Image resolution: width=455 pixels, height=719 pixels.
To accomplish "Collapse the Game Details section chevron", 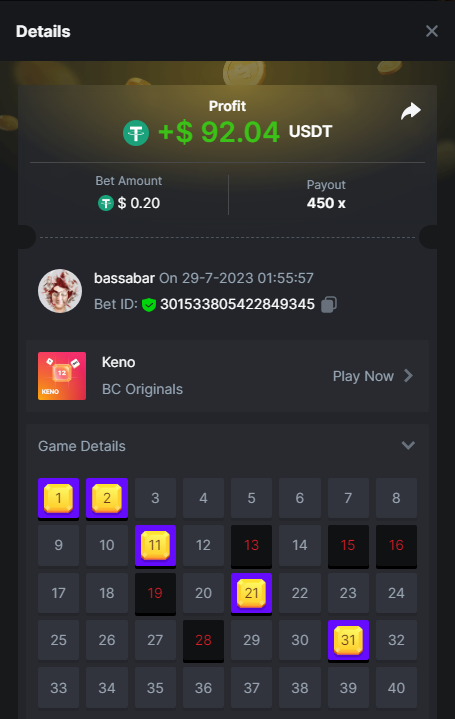I will click(x=408, y=446).
